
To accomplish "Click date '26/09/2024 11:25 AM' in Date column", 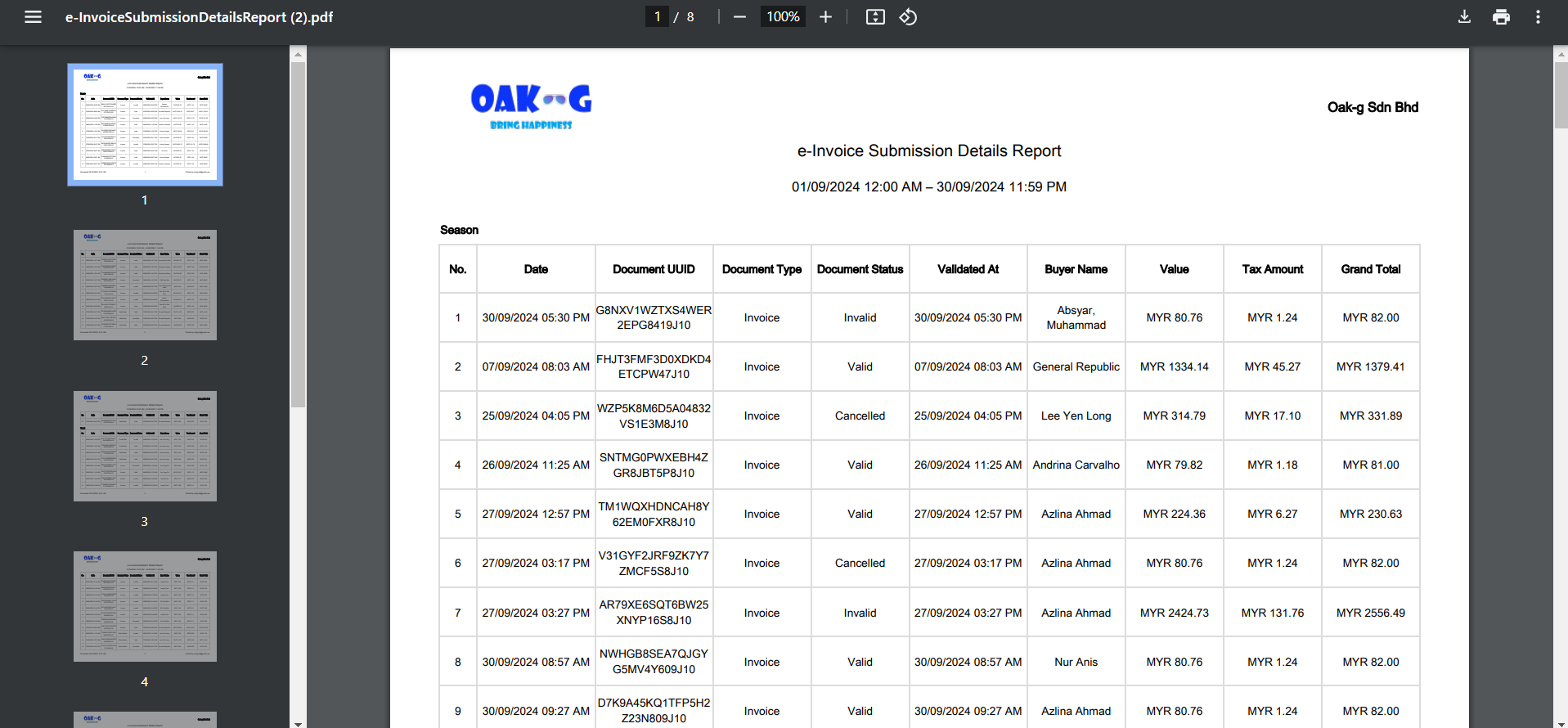I will [536, 465].
